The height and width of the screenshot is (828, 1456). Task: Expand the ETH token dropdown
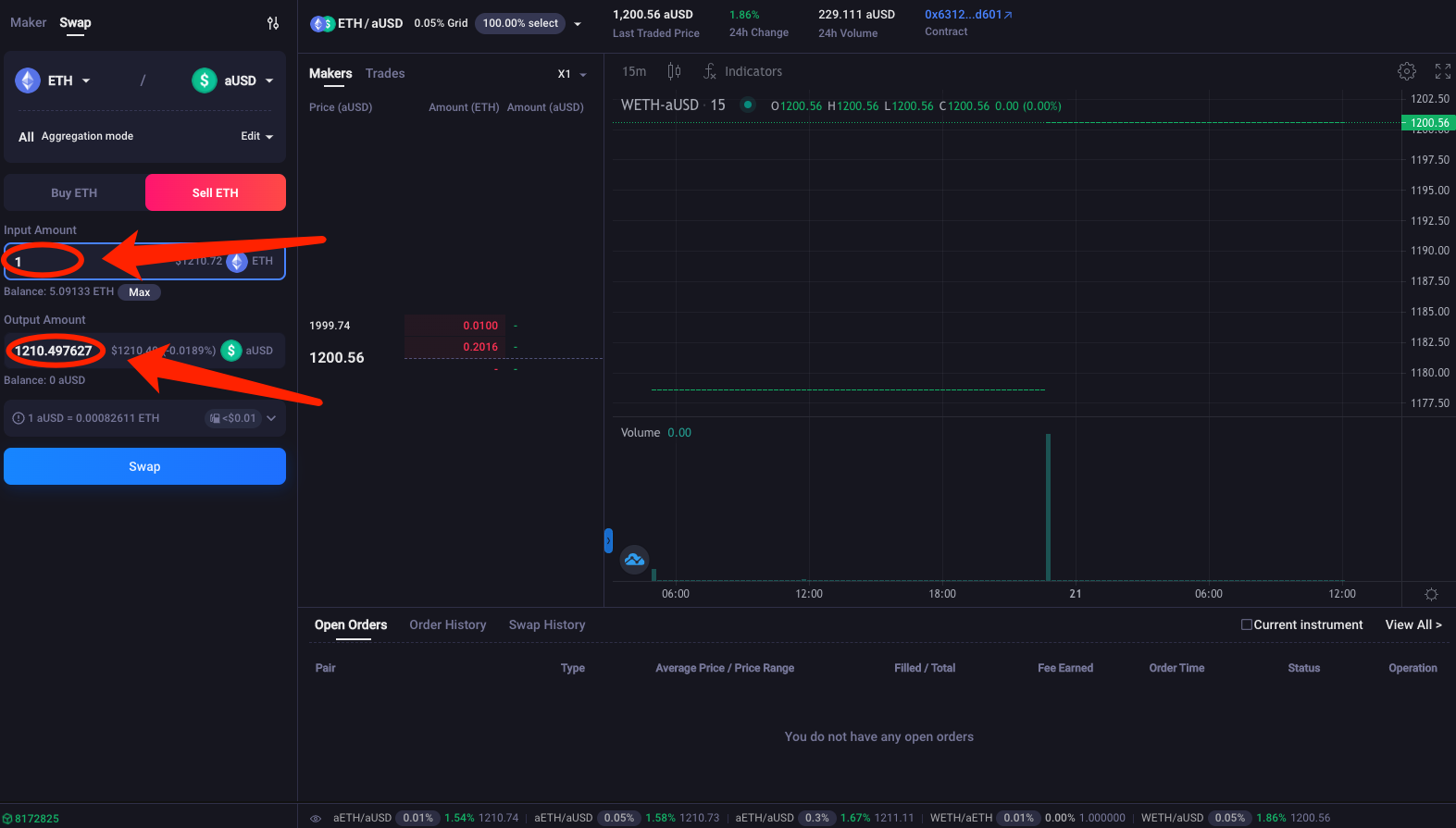54,80
